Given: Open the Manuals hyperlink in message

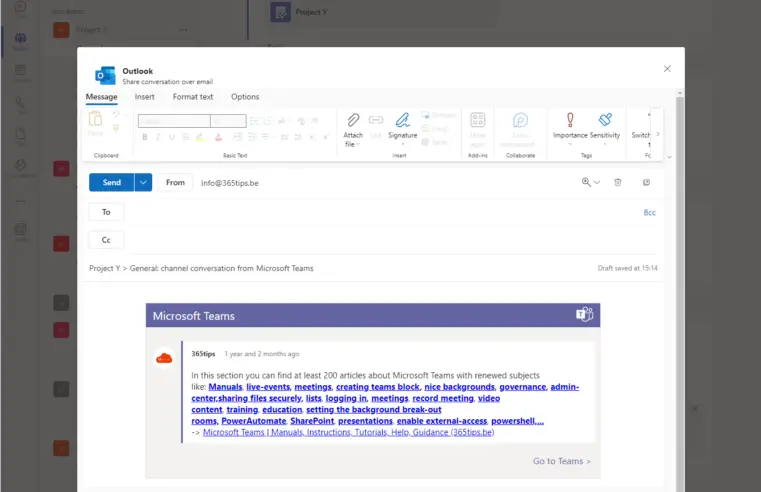Looking at the screenshot, I should pos(225,387).
